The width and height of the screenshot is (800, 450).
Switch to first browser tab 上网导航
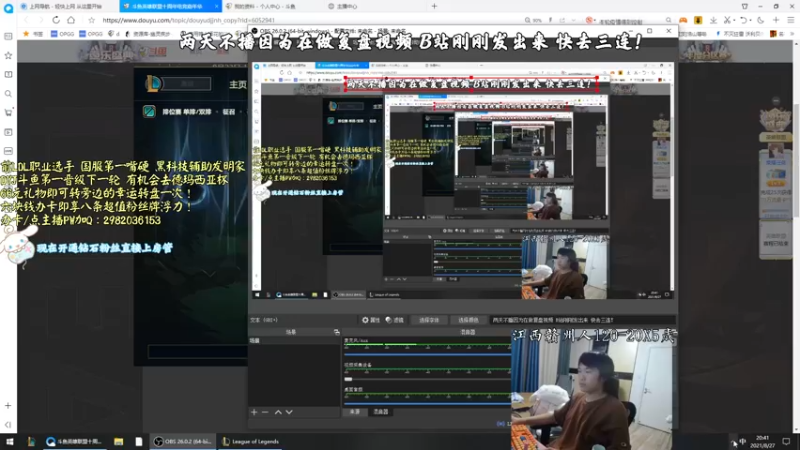(65, 6)
